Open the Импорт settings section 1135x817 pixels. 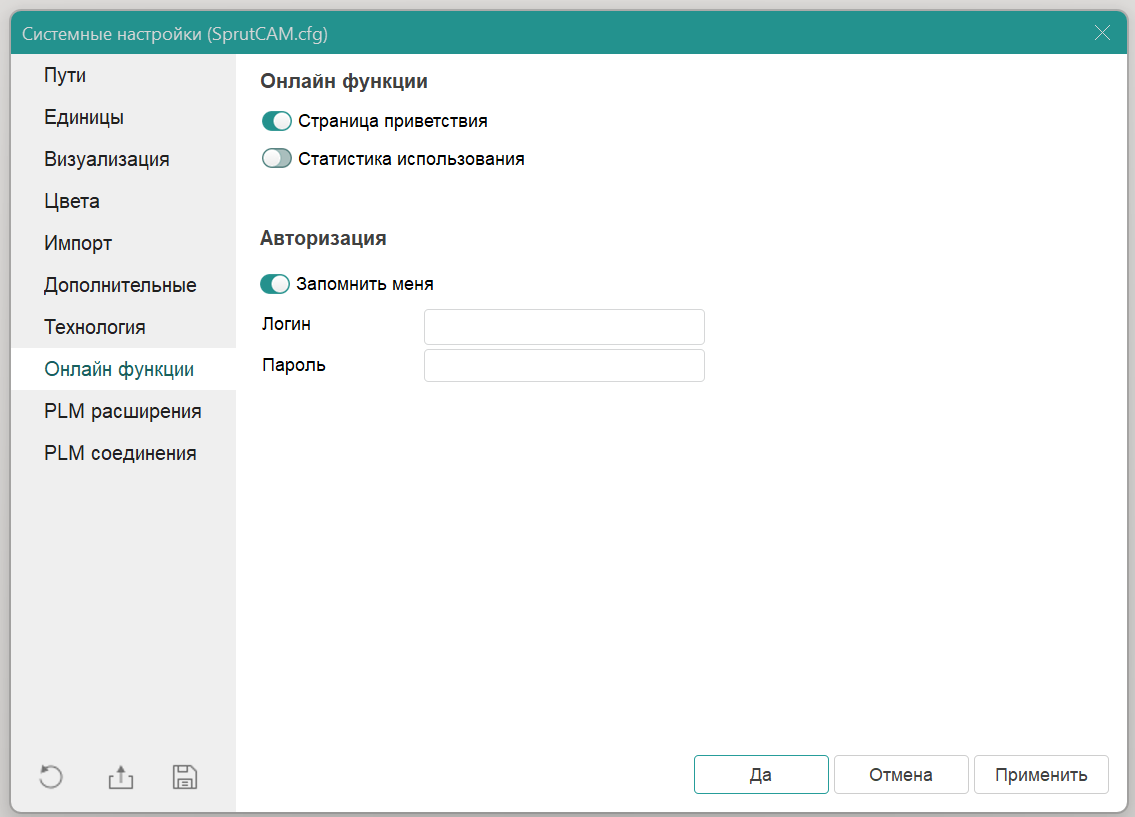(78, 243)
